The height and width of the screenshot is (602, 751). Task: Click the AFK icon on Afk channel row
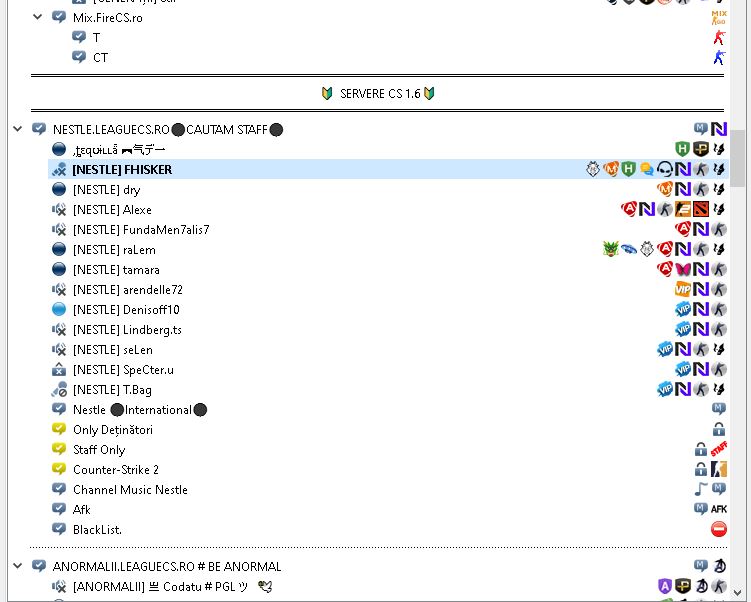click(719, 509)
